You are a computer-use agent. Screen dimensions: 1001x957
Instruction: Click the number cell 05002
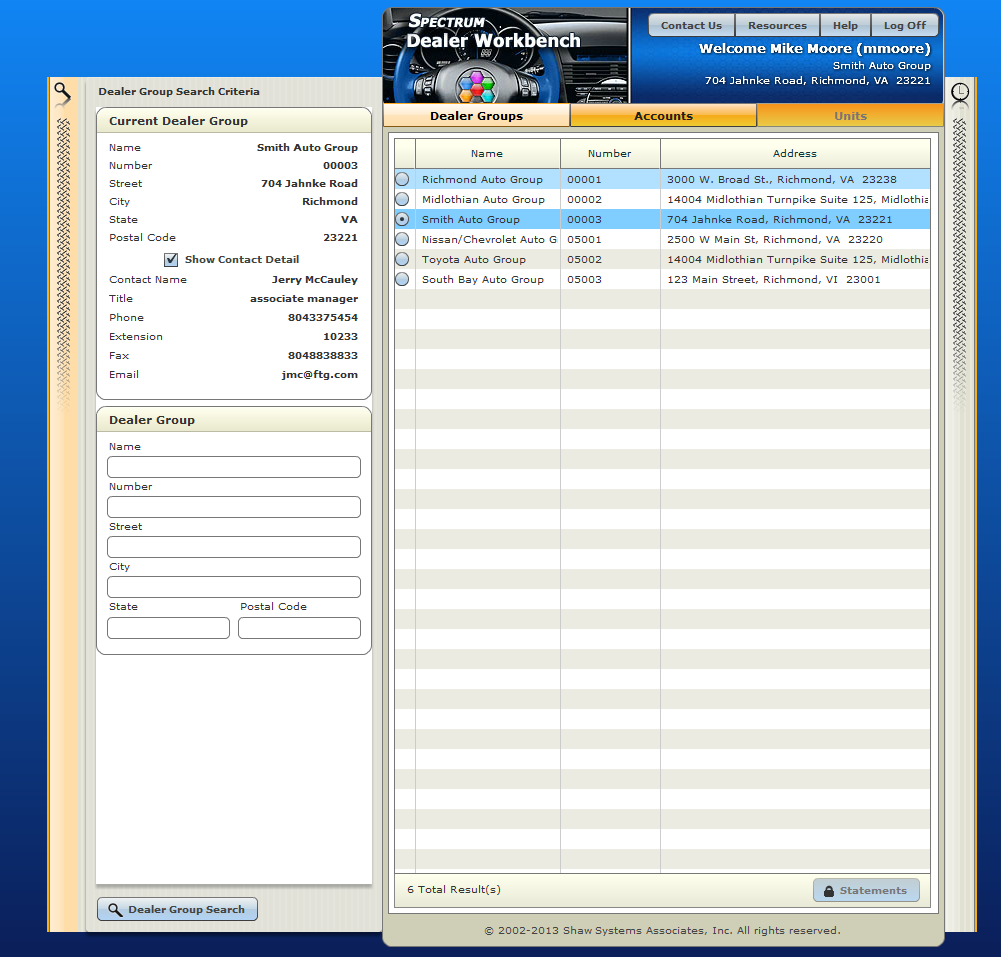click(x=610, y=259)
